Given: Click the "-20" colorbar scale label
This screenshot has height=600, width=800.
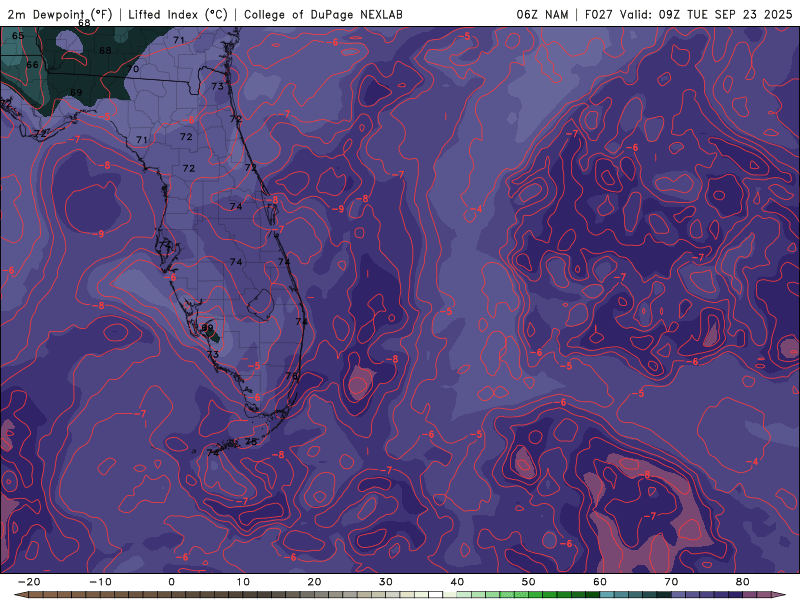Looking at the screenshot, I should point(29,582).
